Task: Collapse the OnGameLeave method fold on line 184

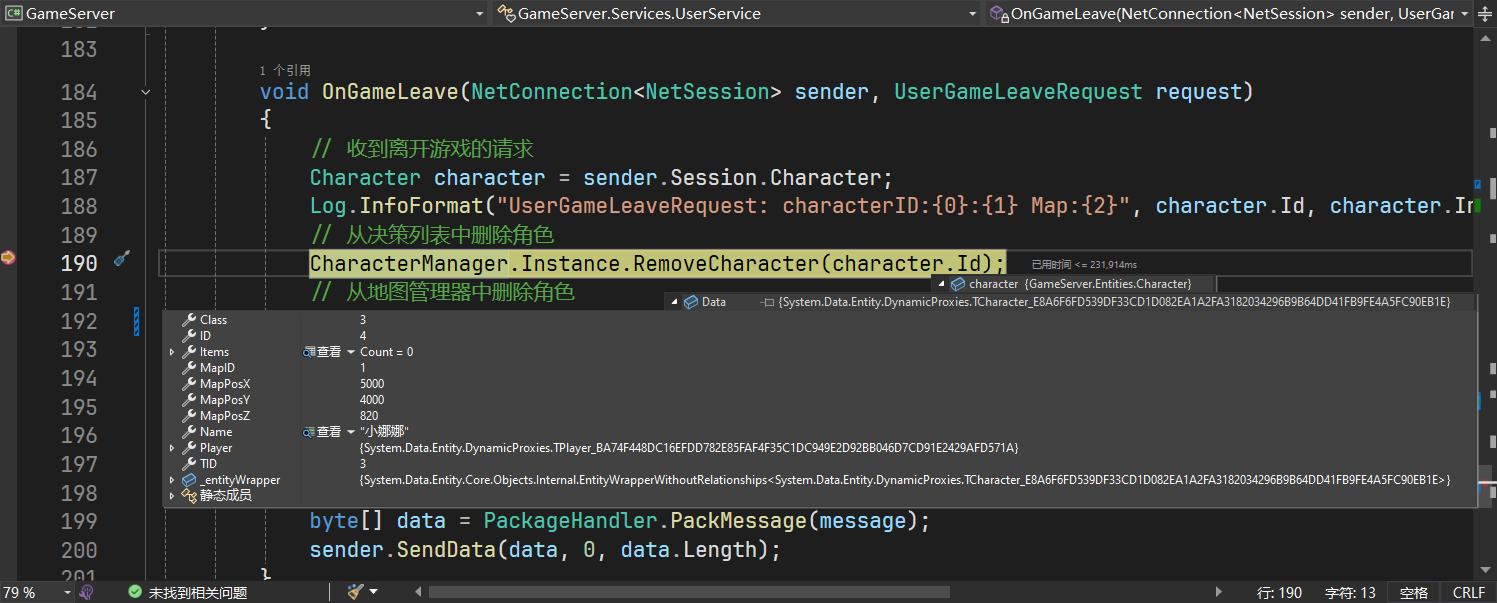Action: click(146, 92)
